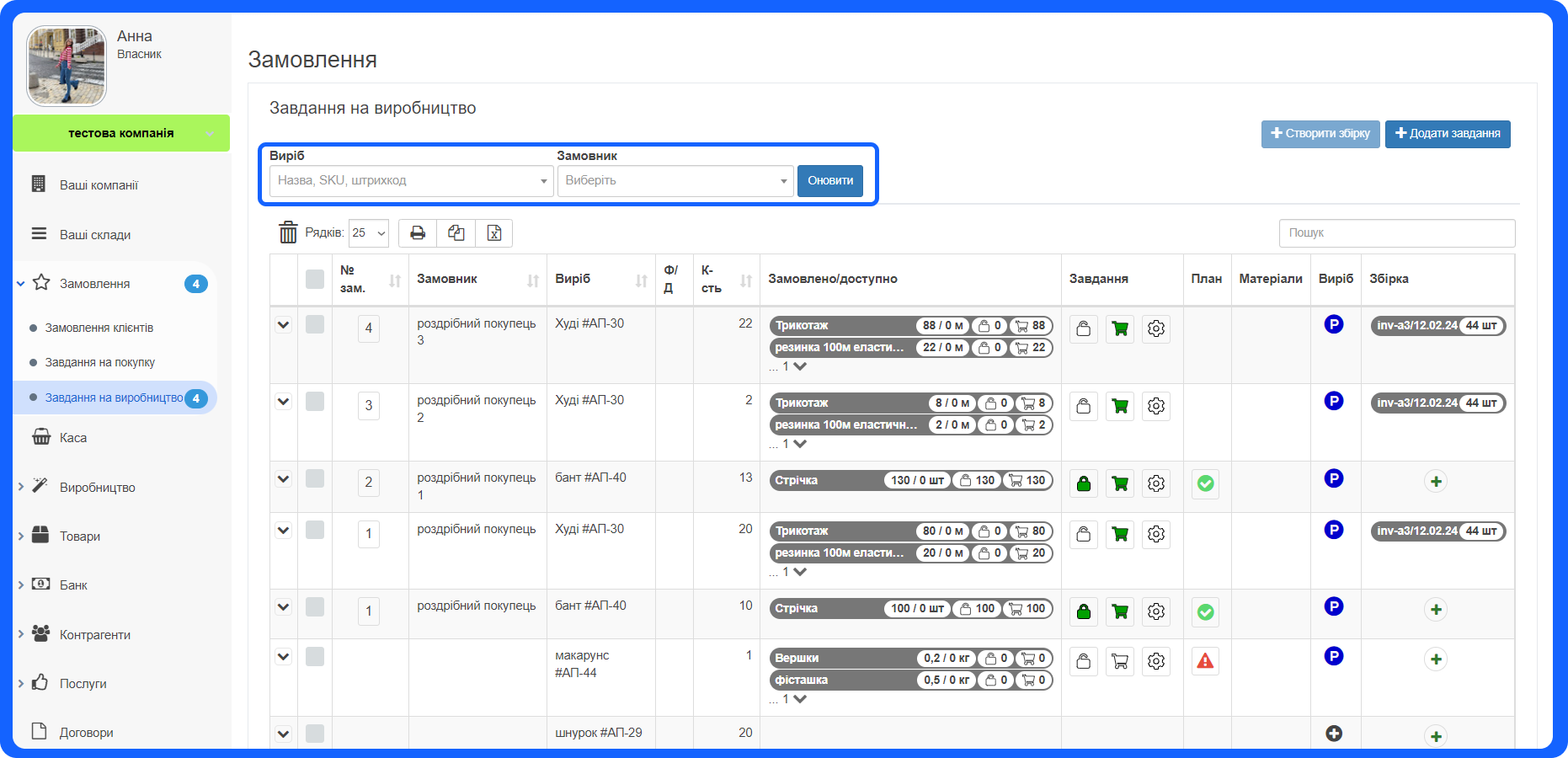Open the Замовник customer dropdown
The width and height of the screenshot is (1568, 758).
(675, 181)
